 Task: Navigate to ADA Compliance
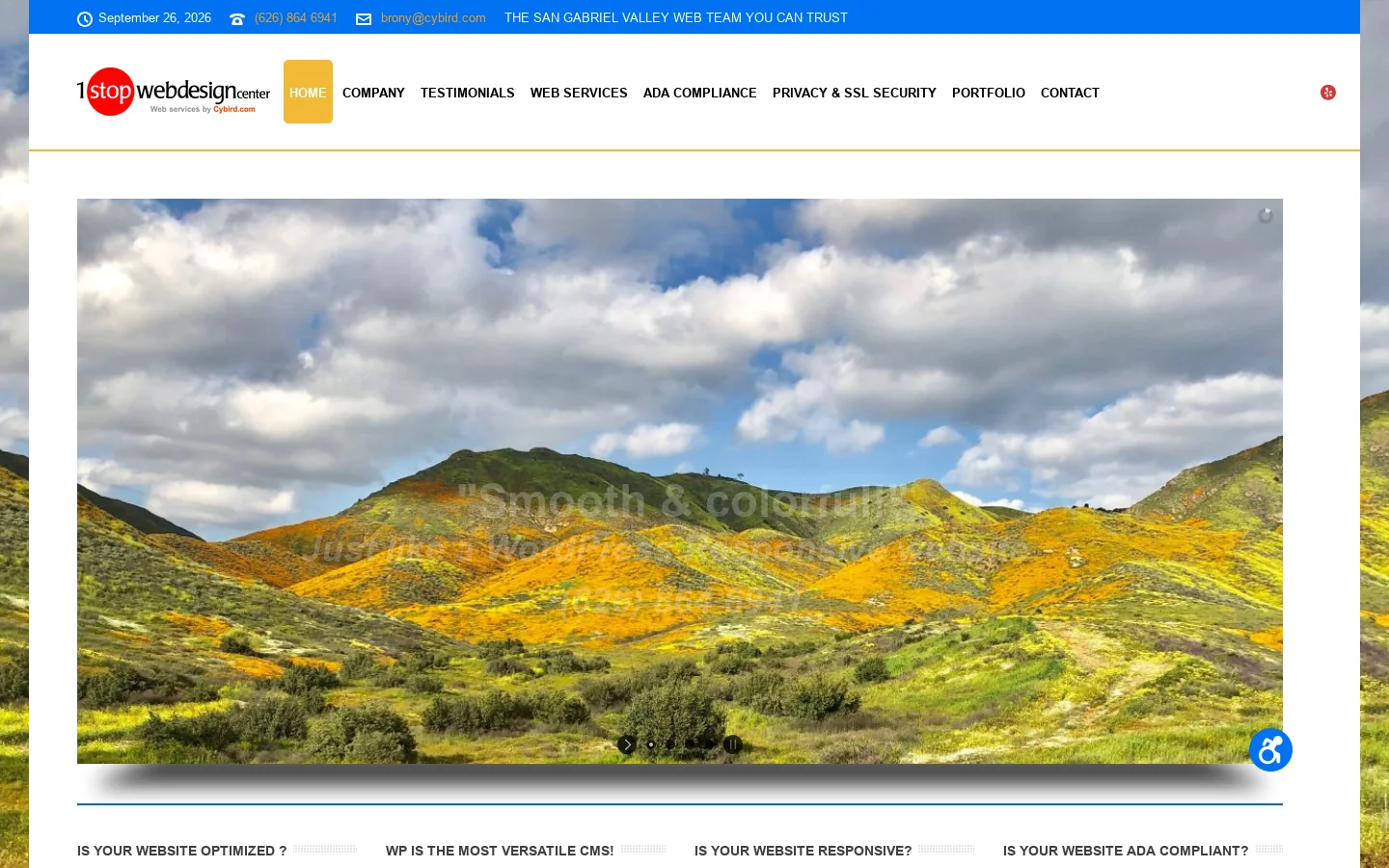tap(700, 93)
